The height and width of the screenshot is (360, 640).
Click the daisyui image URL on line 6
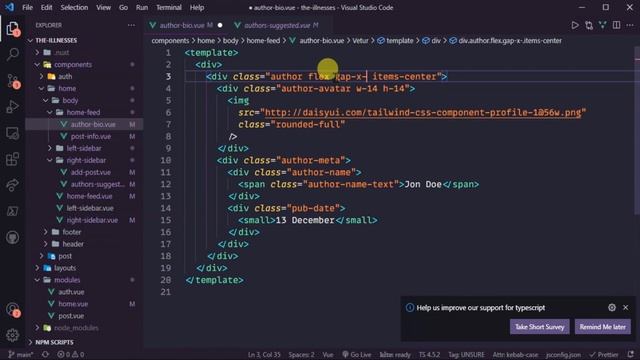click(x=423, y=112)
